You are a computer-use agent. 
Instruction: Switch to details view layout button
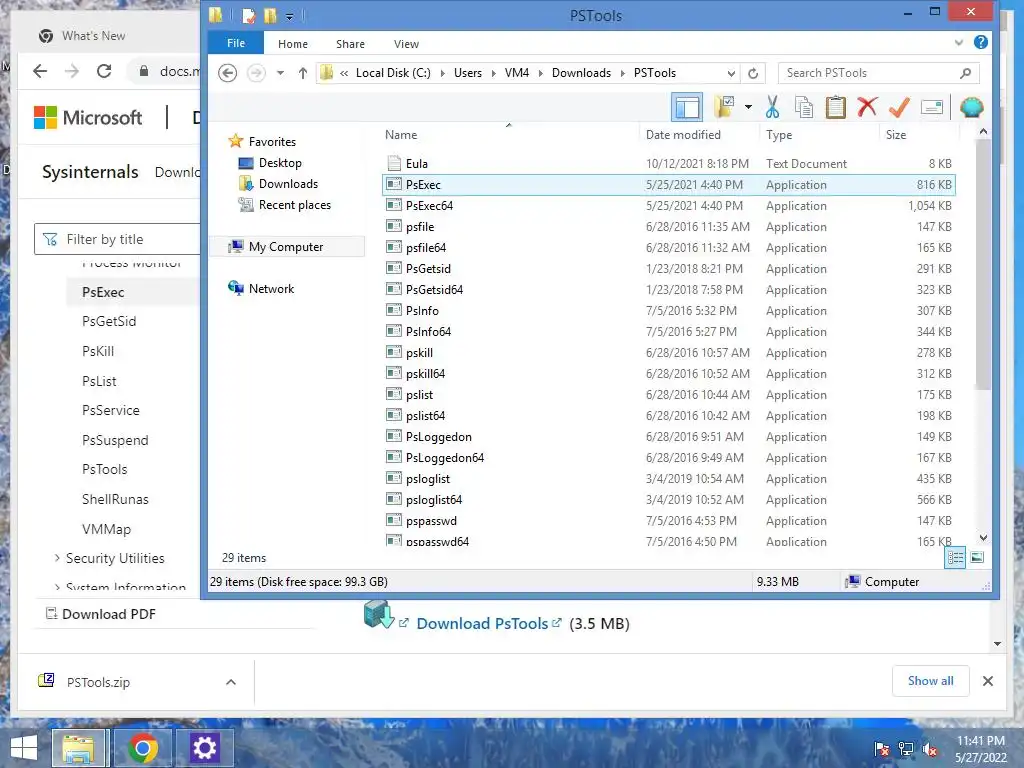955,557
